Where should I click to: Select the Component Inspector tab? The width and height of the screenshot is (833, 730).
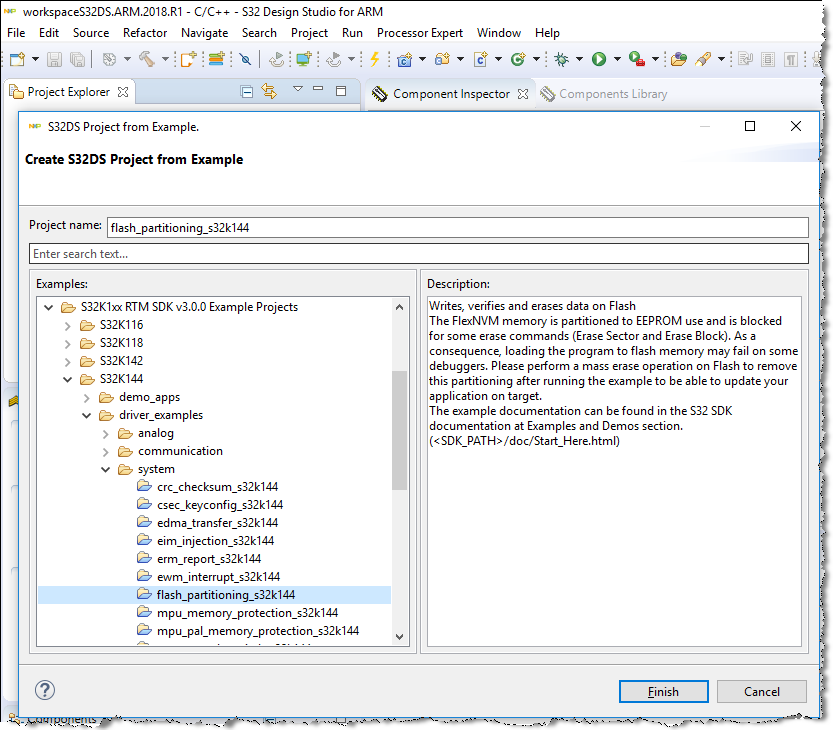pos(451,94)
